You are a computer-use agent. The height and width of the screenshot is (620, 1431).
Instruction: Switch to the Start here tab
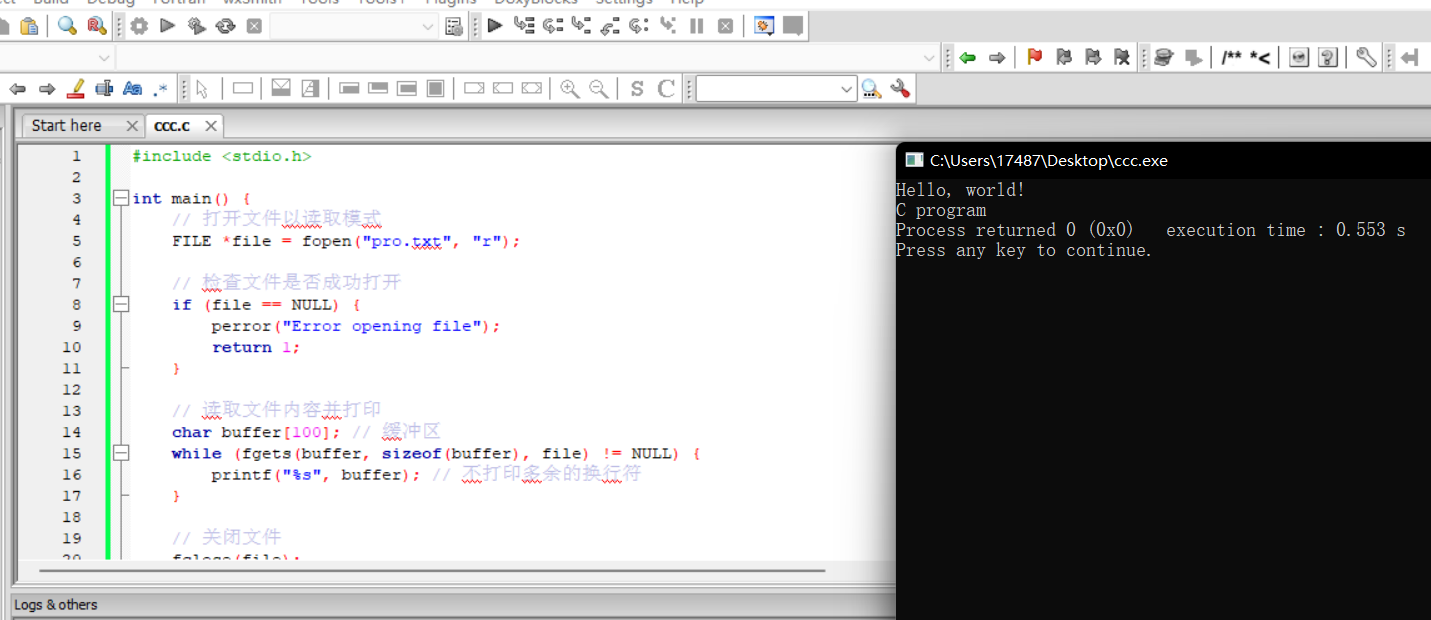click(66, 126)
